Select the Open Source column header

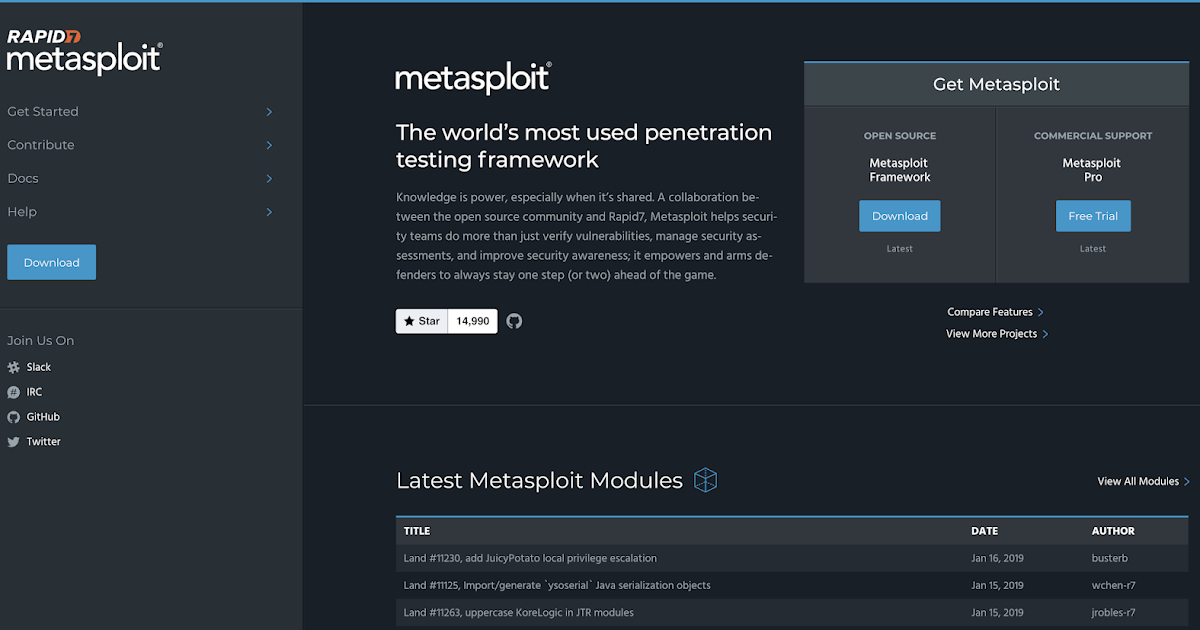point(899,135)
